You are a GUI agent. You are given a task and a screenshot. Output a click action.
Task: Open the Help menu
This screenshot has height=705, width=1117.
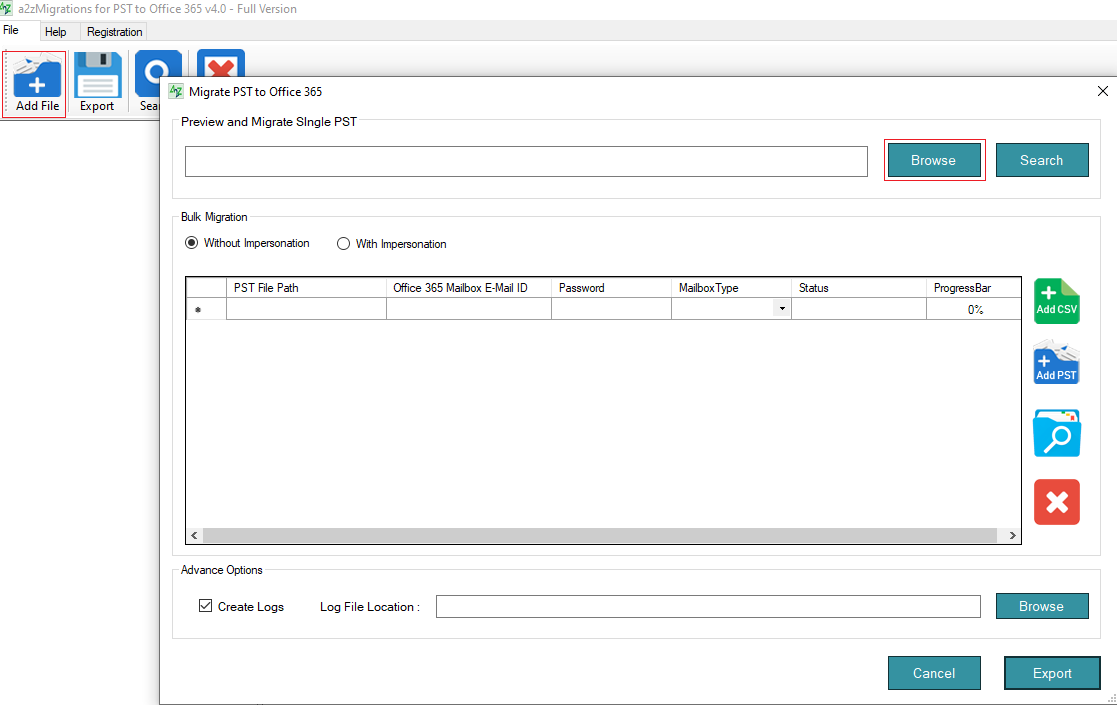point(56,31)
